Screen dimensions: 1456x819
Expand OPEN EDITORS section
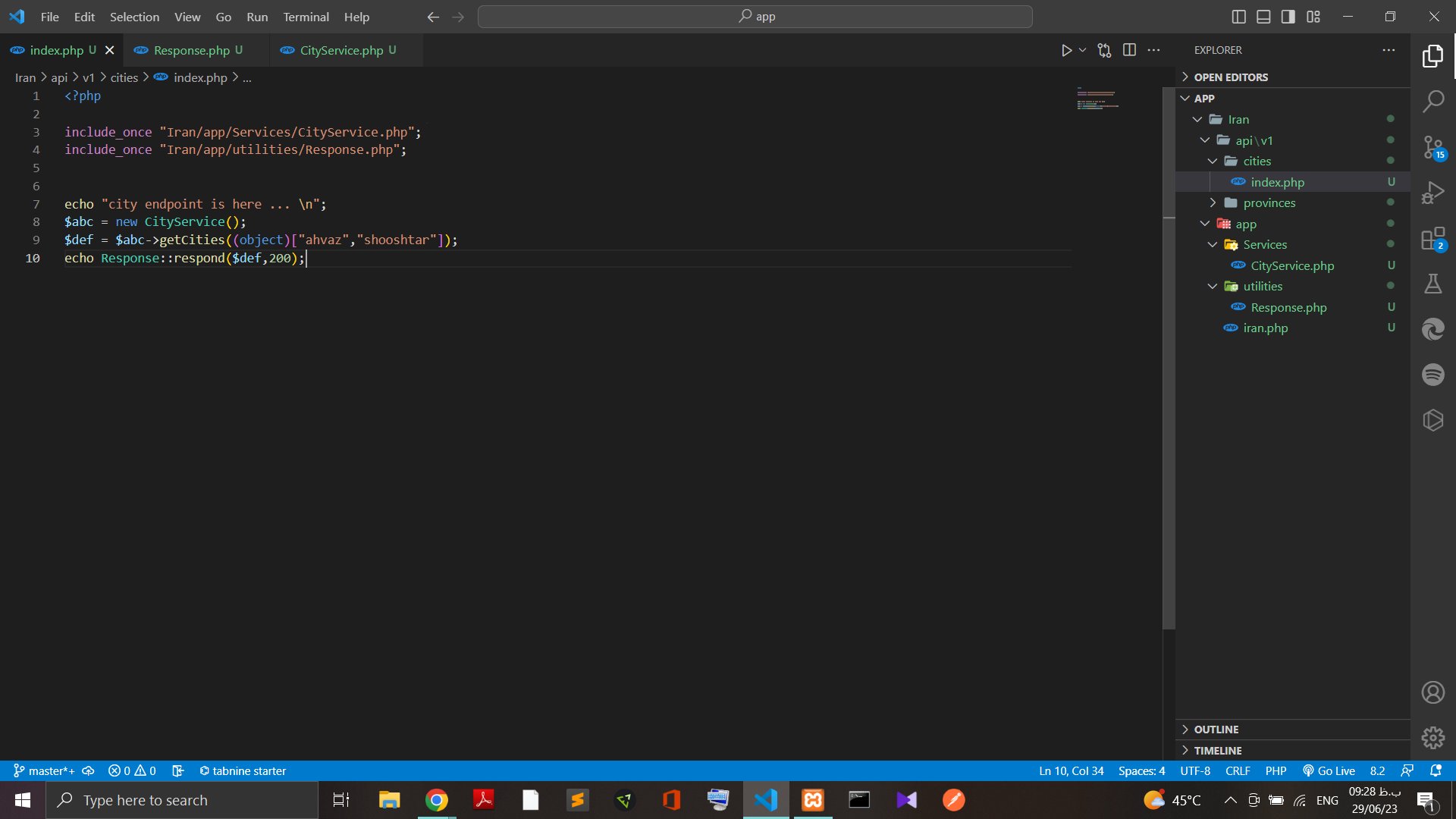coord(1292,77)
